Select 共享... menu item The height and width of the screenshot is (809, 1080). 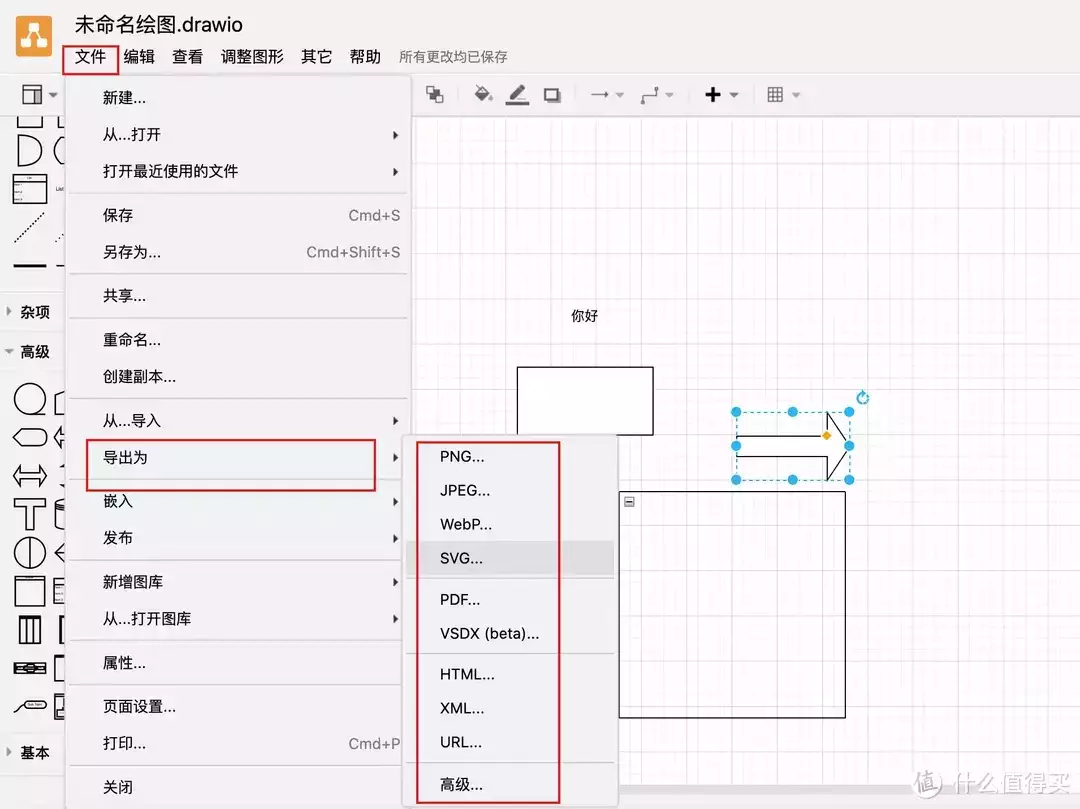[238, 296]
